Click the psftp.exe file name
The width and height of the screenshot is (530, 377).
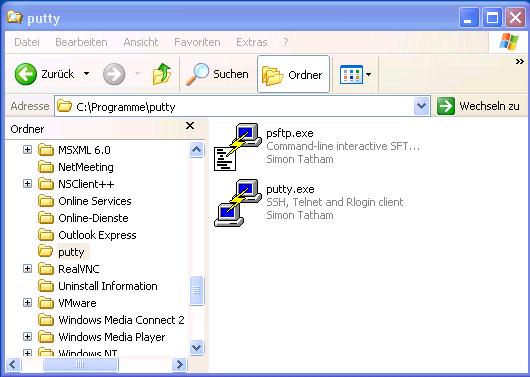290,133
